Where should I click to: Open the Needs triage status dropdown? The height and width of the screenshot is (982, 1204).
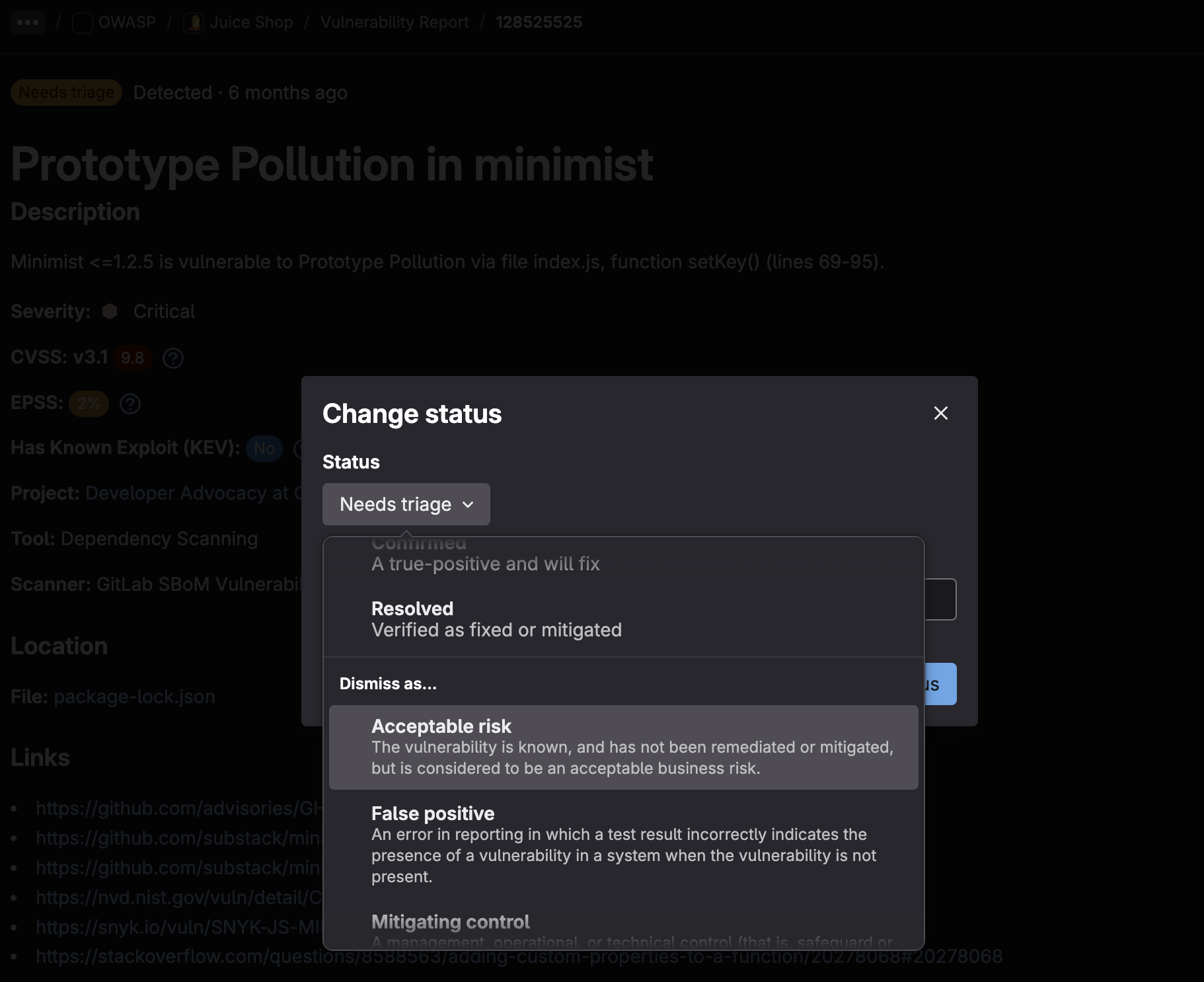point(406,504)
